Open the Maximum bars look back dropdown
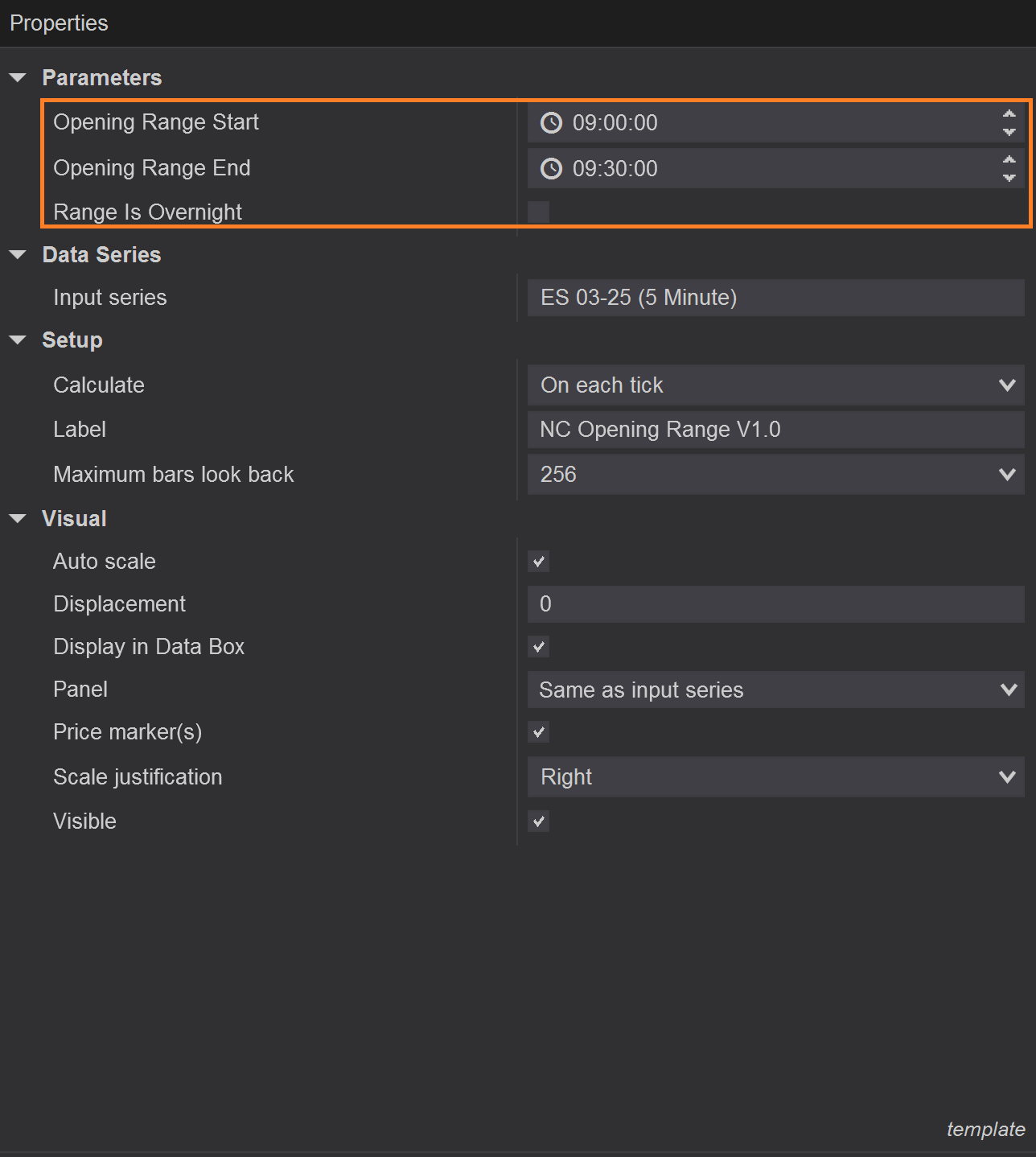This screenshot has height=1157, width=1036. coord(1007,474)
